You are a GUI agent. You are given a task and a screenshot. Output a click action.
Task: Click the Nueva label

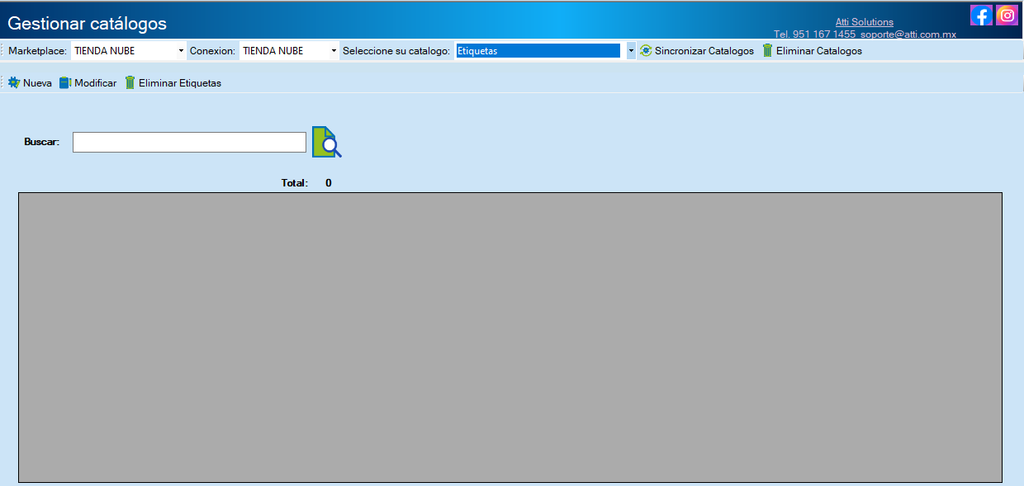click(37, 83)
